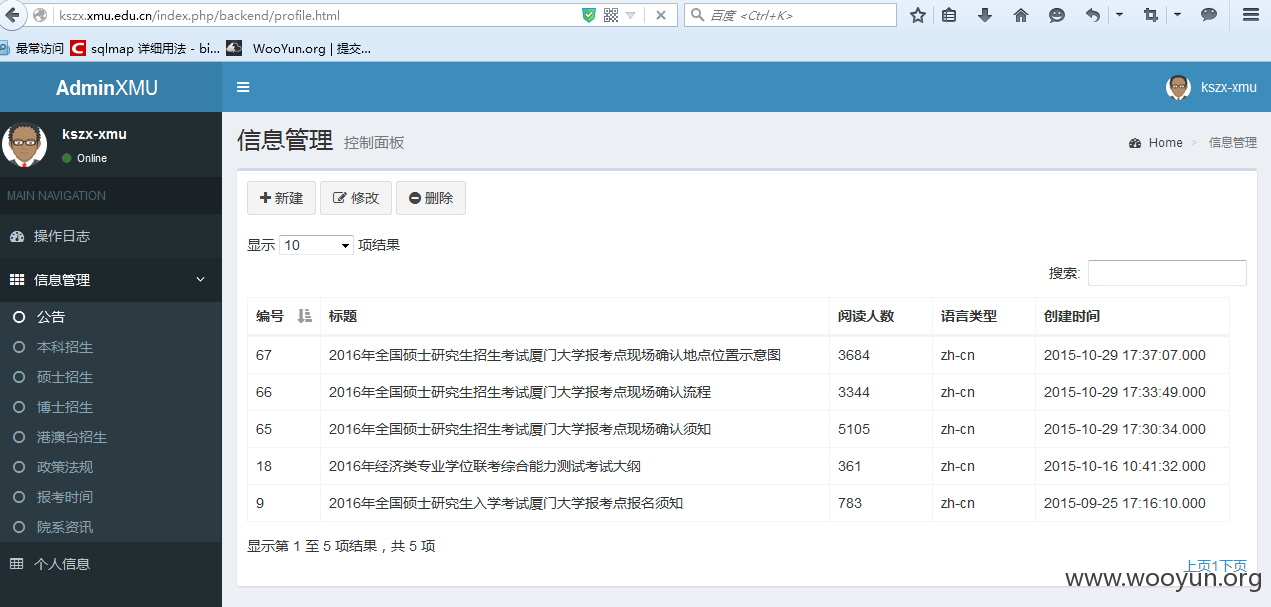The height and width of the screenshot is (607, 1271).
Task: Go to browser home page icon
Action: [x=1021, y=15]
